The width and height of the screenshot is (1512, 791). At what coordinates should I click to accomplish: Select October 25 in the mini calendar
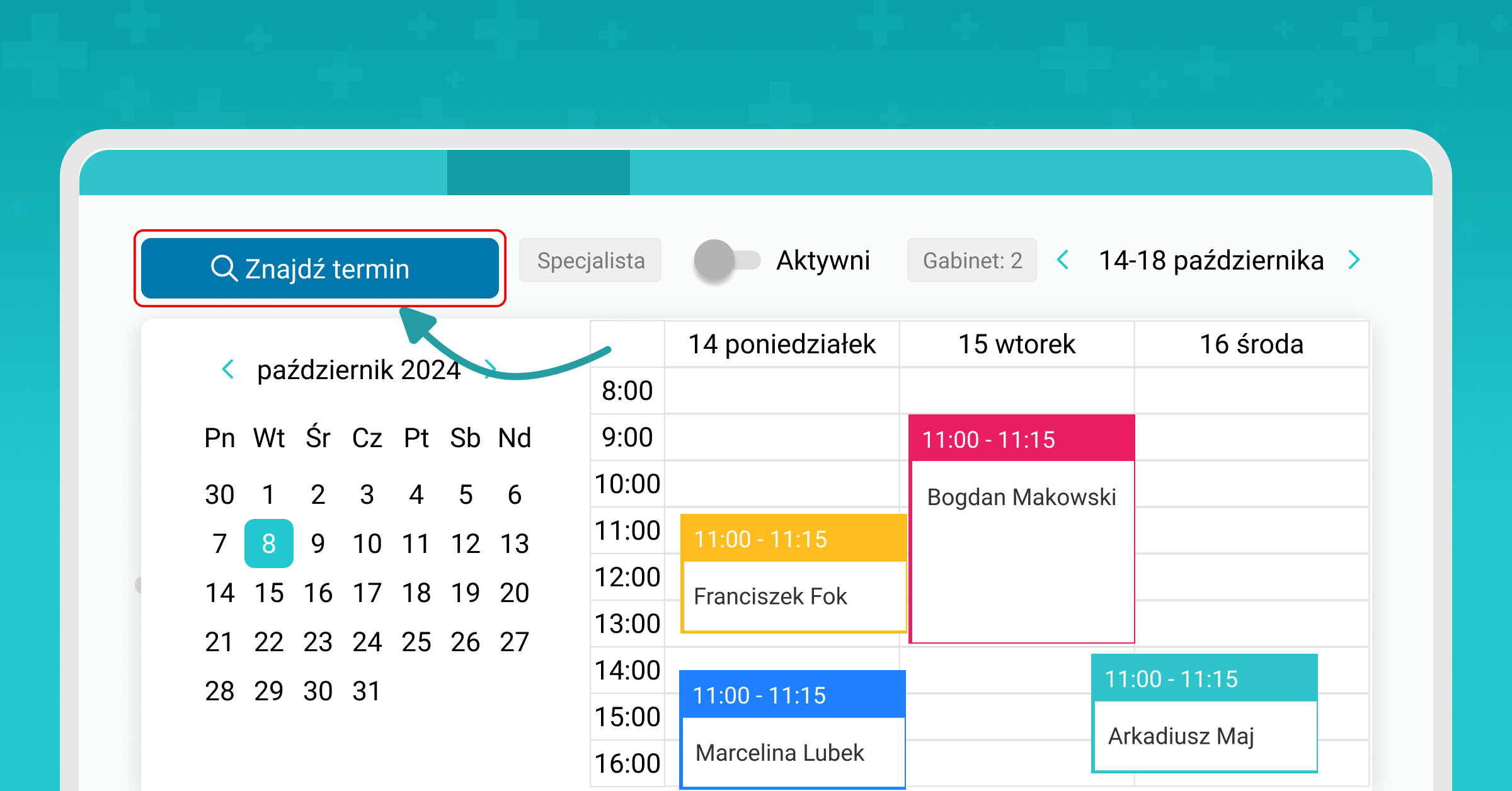pyautogui.click(x=416, y=642)
